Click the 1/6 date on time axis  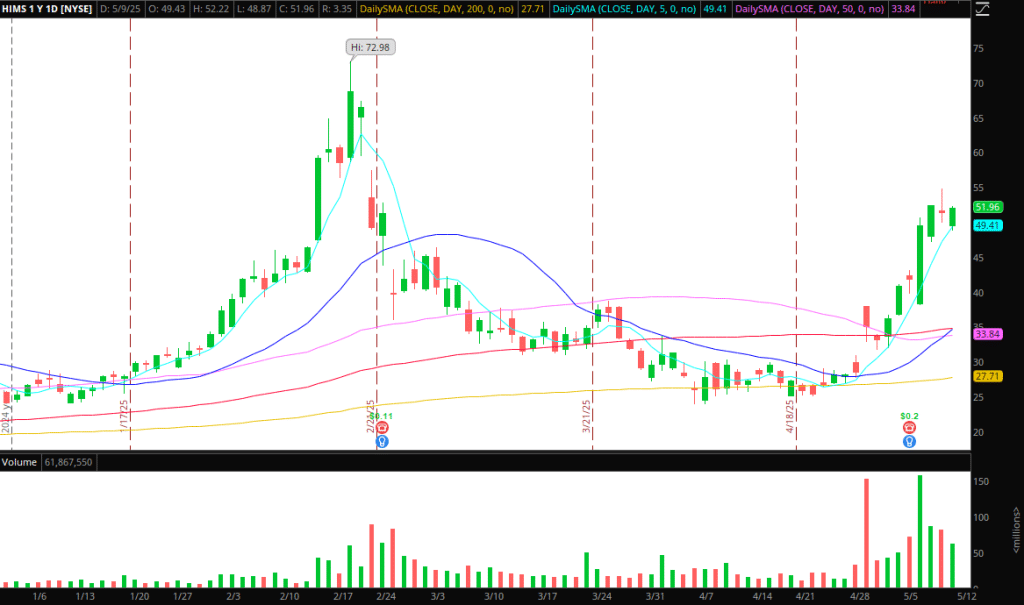tap(39, 596)
